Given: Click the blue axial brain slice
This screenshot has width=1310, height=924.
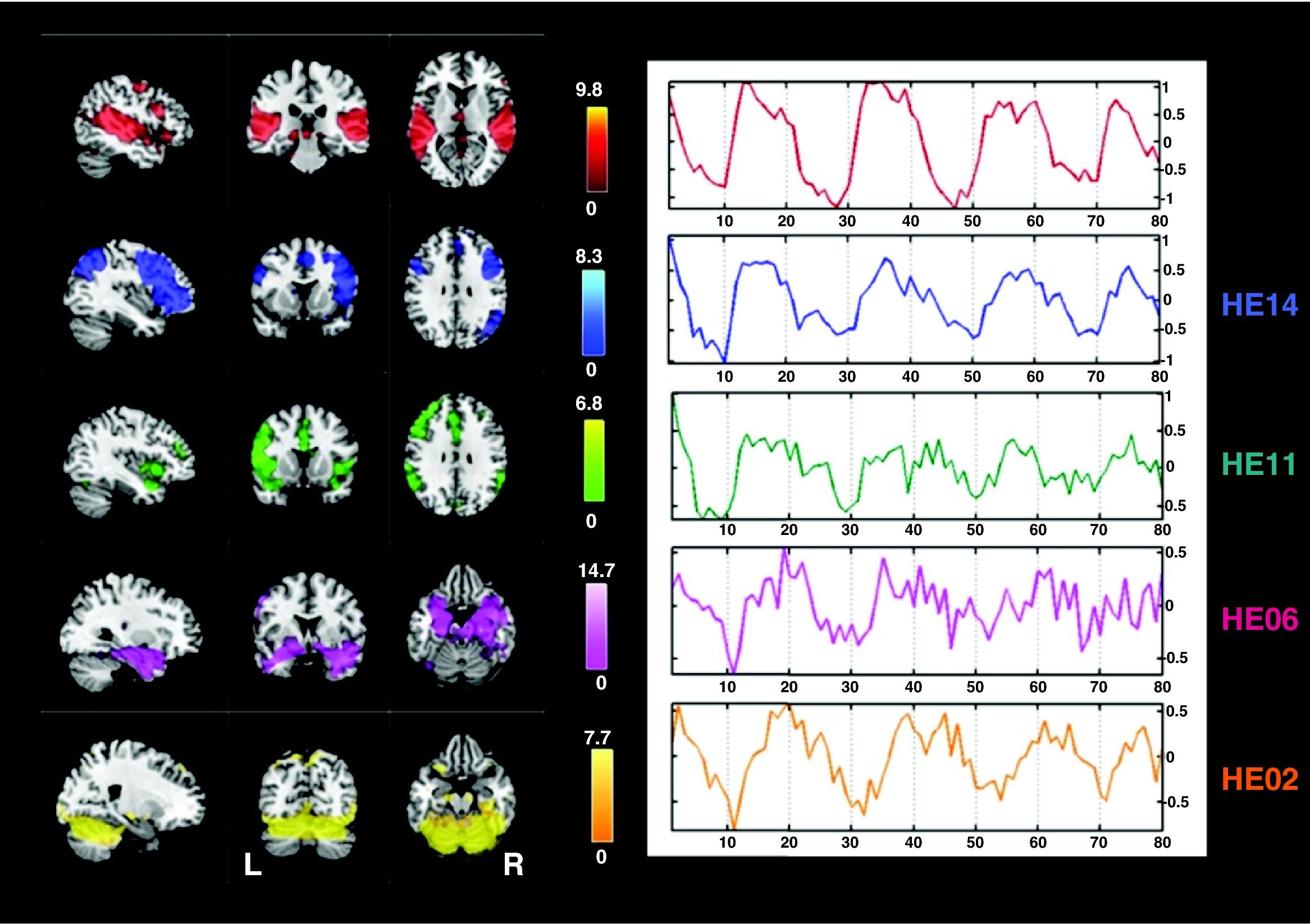Looking at the screenshot, I should point(455,286).
